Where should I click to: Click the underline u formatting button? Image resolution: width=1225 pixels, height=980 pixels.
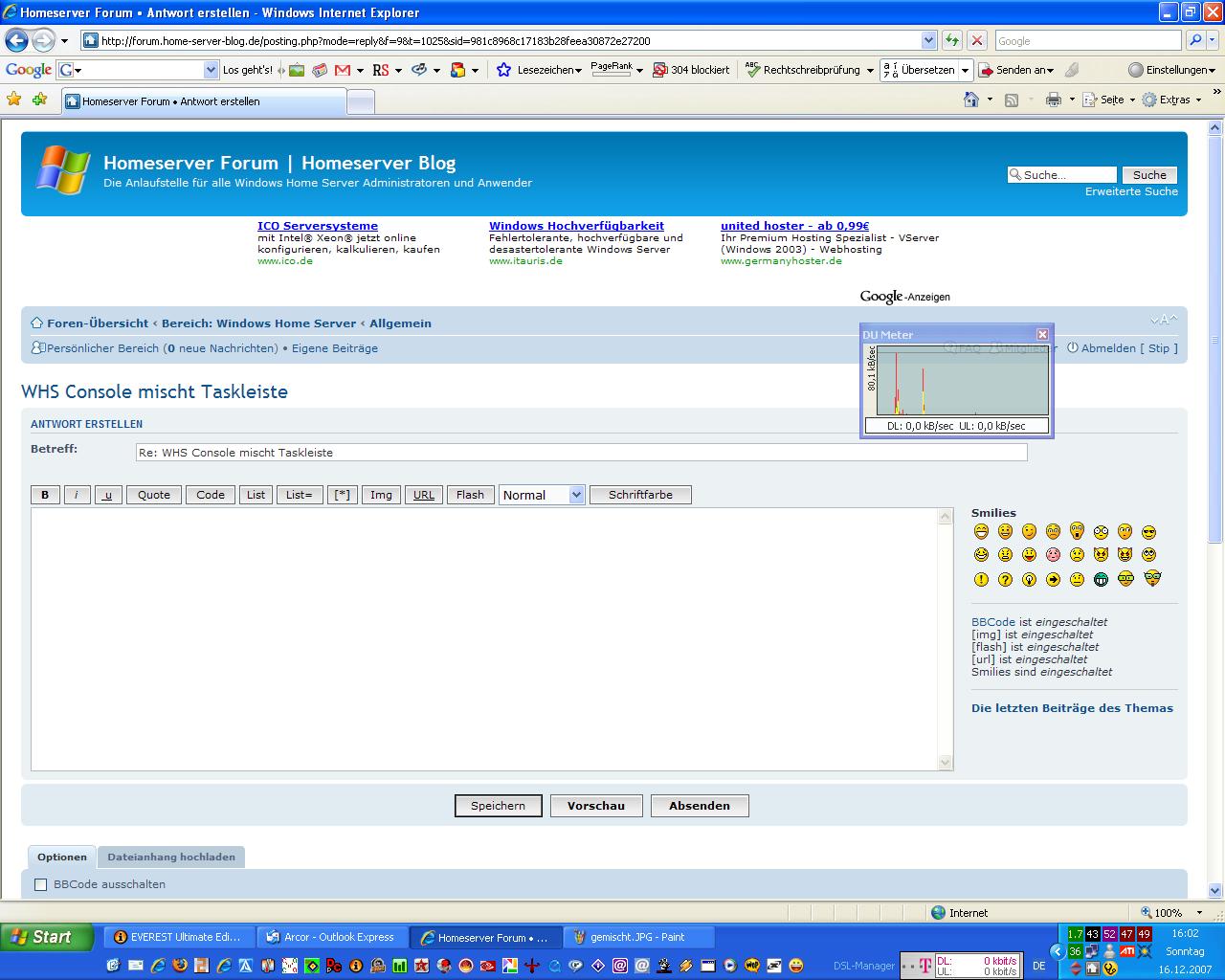coord(108,495)
